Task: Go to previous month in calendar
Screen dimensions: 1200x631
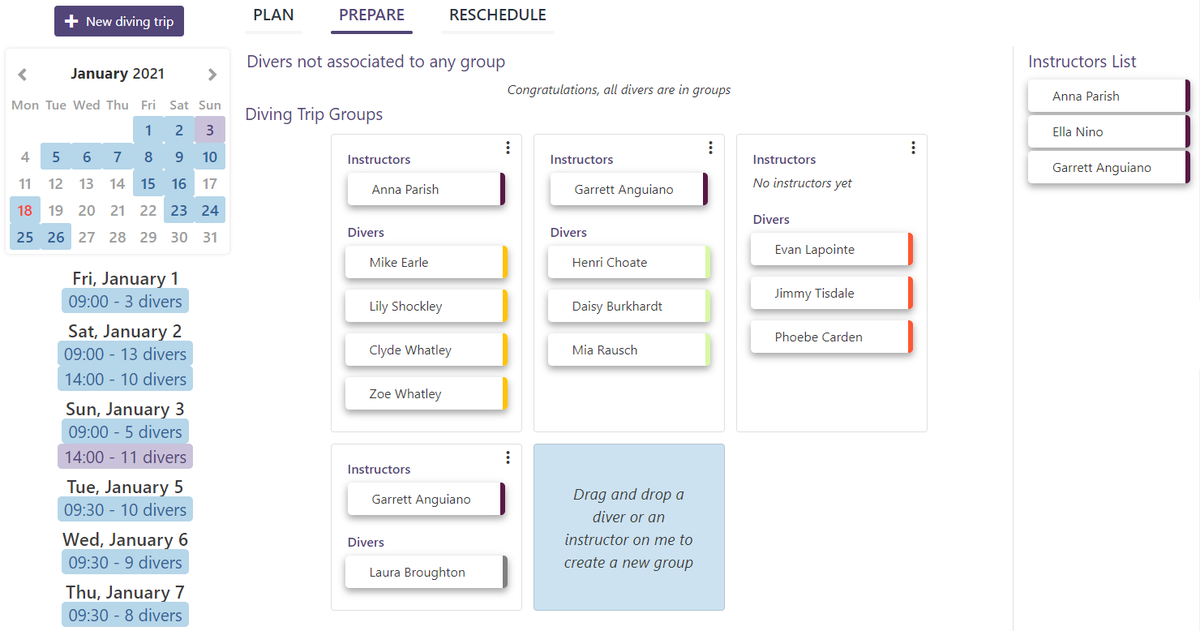Action: tap(23, 74)
